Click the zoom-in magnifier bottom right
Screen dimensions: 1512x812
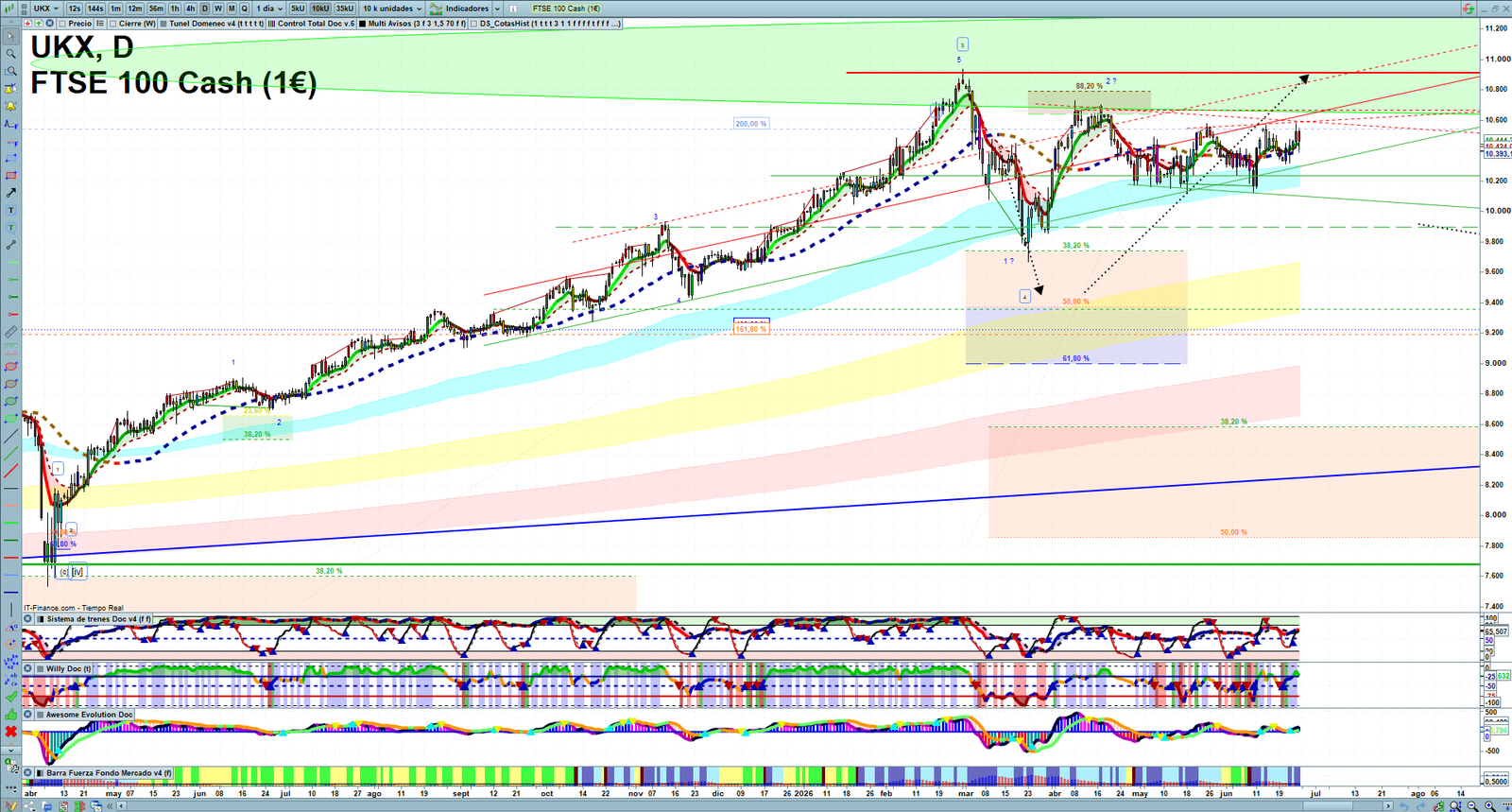(x=1489, y=805)
